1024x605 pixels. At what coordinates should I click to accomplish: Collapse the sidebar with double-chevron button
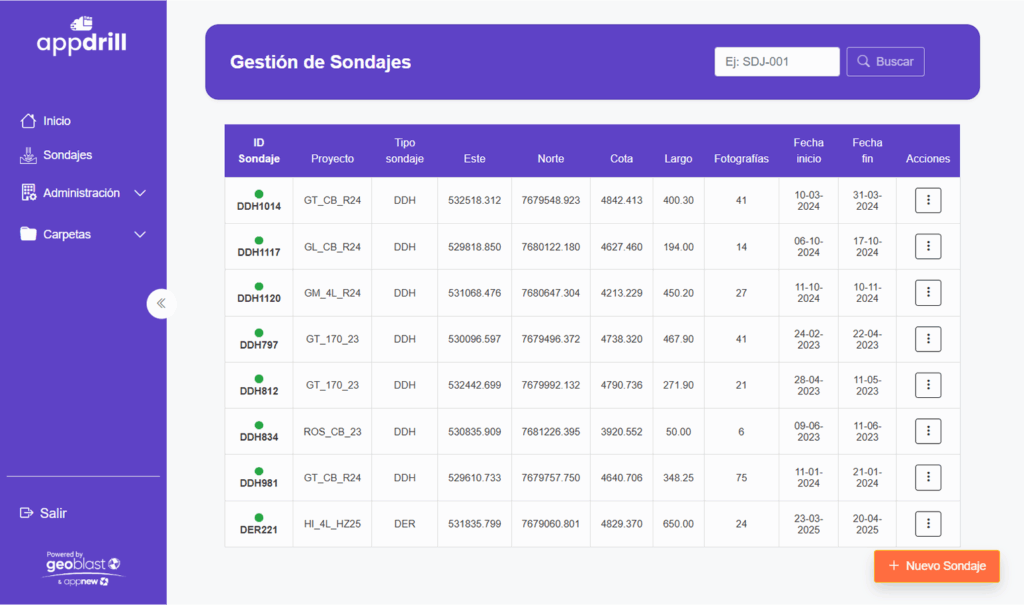tap(161, 303)
